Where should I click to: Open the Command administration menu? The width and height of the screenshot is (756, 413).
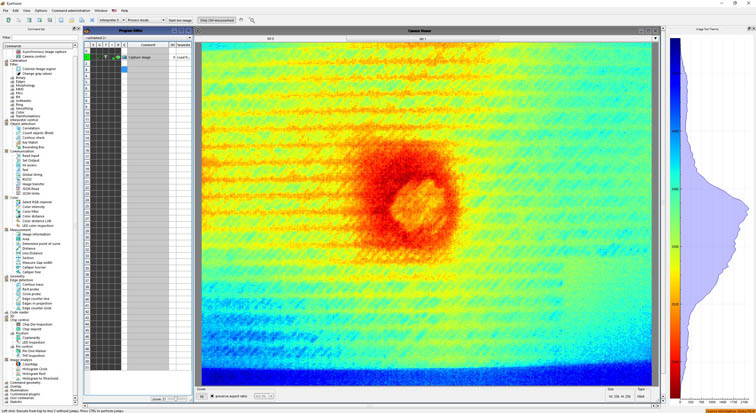[x=72, y=10]
